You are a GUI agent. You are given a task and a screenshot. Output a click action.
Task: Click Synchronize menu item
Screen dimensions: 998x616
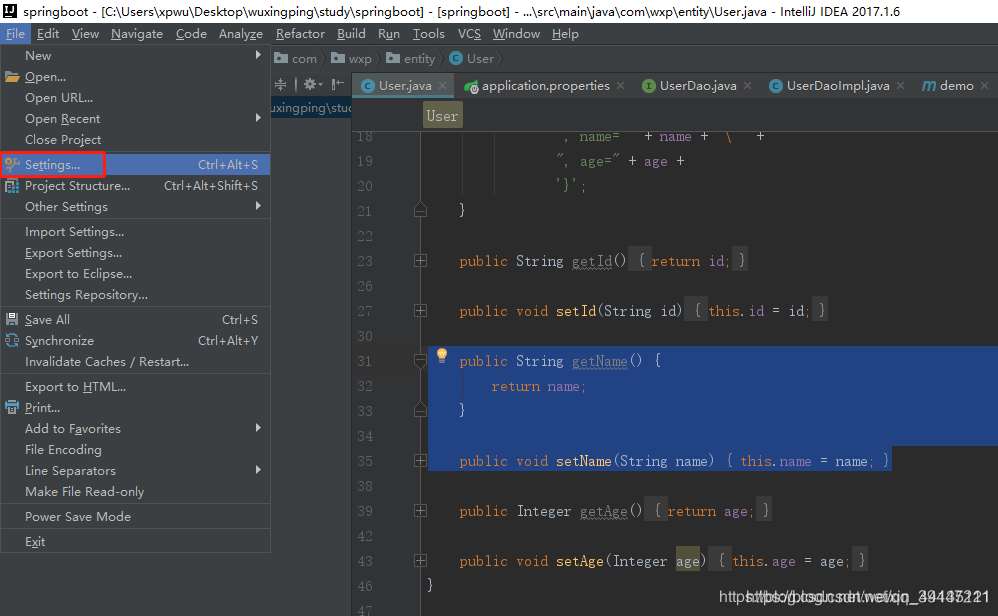(136, 340)
